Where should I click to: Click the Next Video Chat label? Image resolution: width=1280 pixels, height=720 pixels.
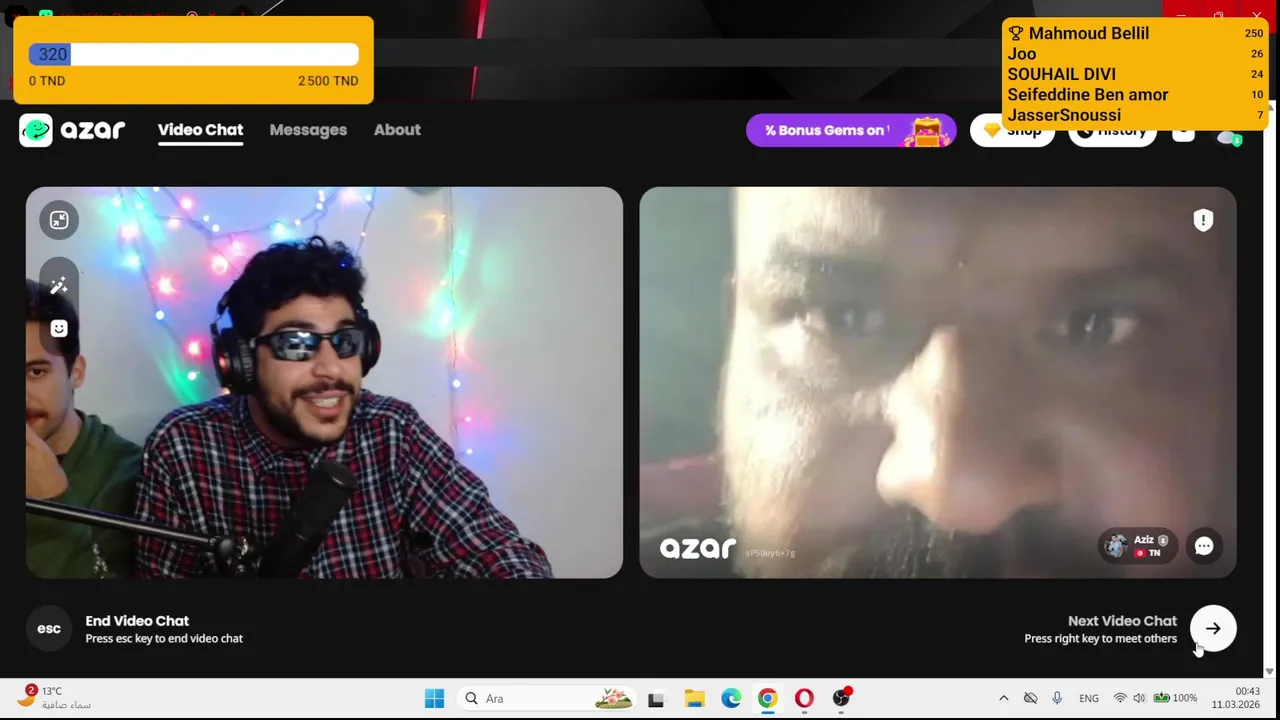click(1122, 621)
